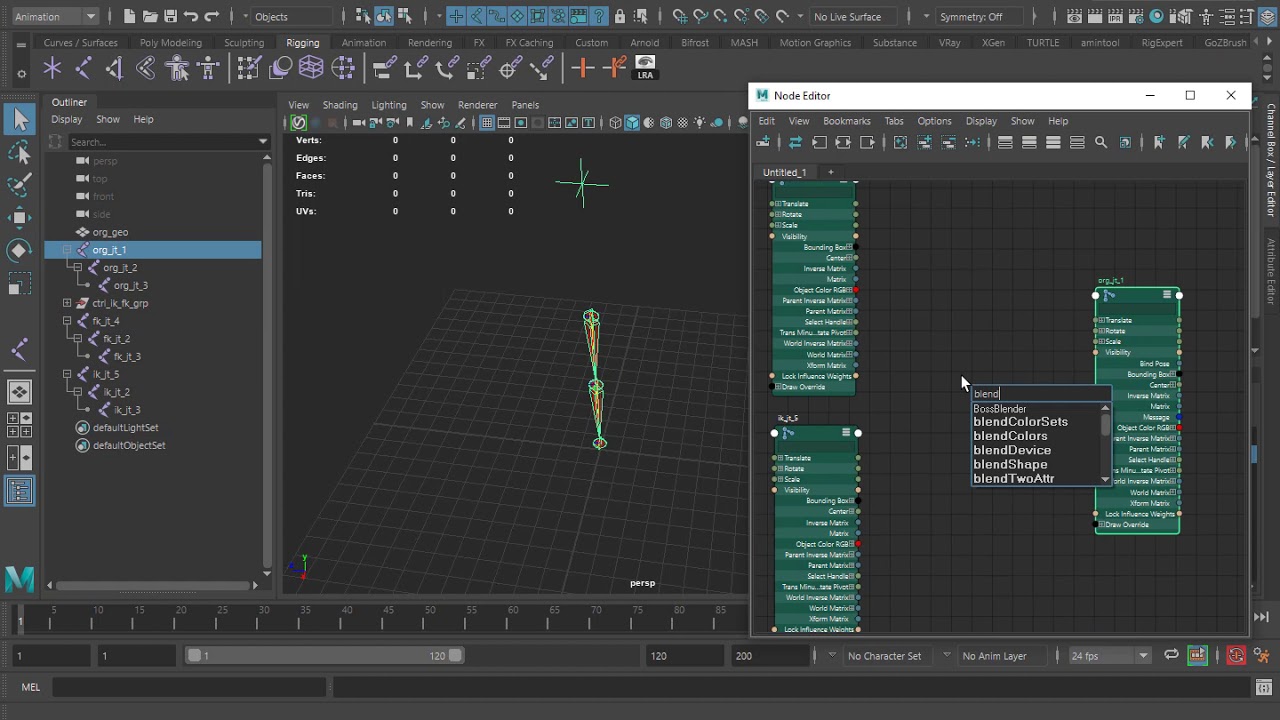Pick blendShape from node suggestions
Image resolution: width=1280 pixels, height=720 pixels.
pyautogui.click(x=1010, y=464)
